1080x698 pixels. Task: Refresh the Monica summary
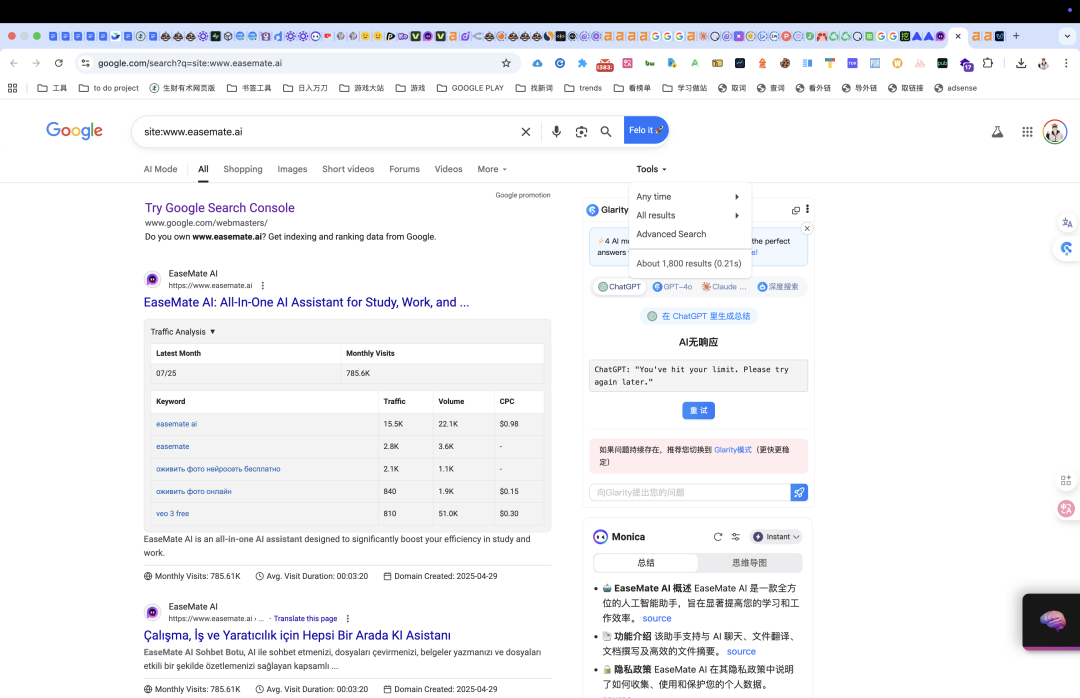point(718,537)
